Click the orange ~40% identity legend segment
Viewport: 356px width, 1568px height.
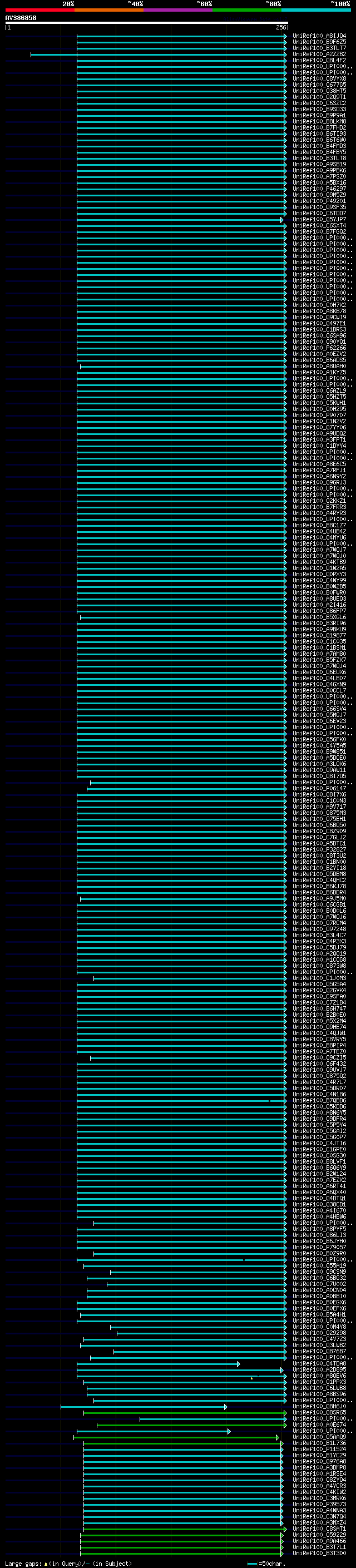(109, 11)
